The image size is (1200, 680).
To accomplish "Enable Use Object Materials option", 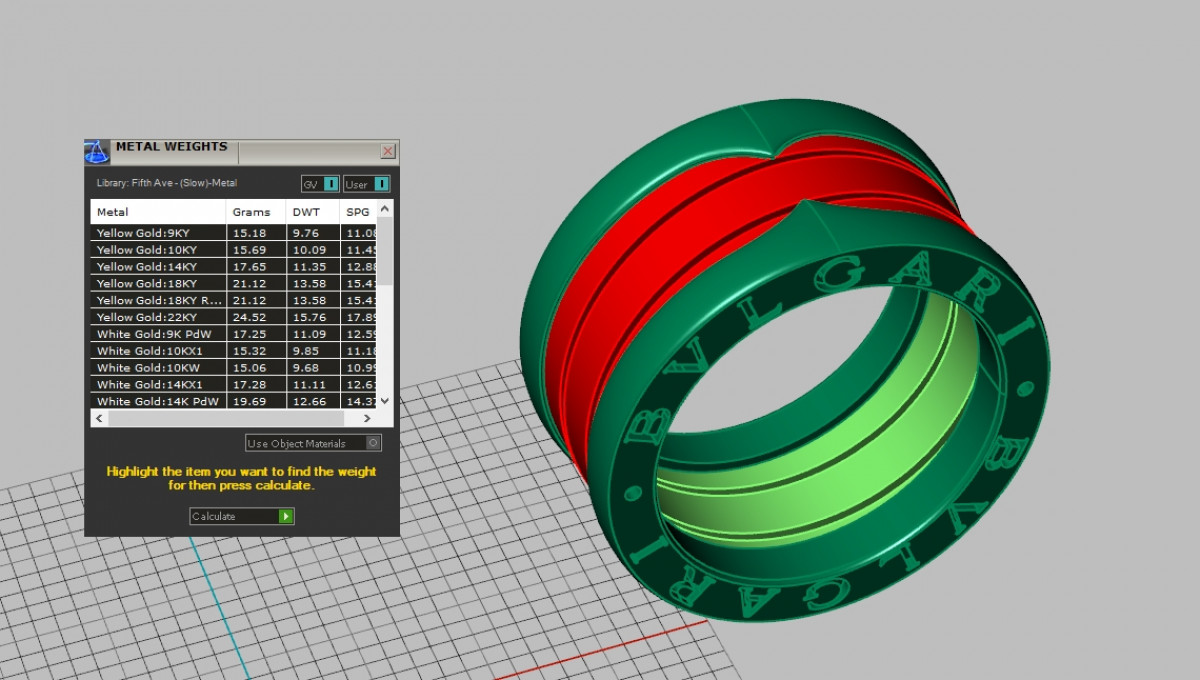I will tap(373, 443).
